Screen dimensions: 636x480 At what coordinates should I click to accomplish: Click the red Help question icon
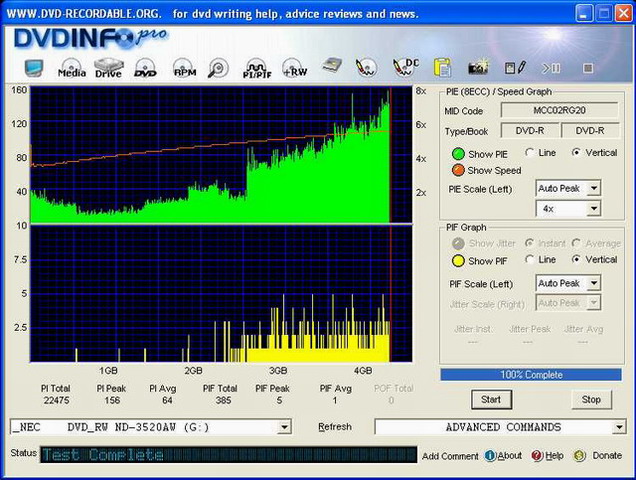click(537, 456)
